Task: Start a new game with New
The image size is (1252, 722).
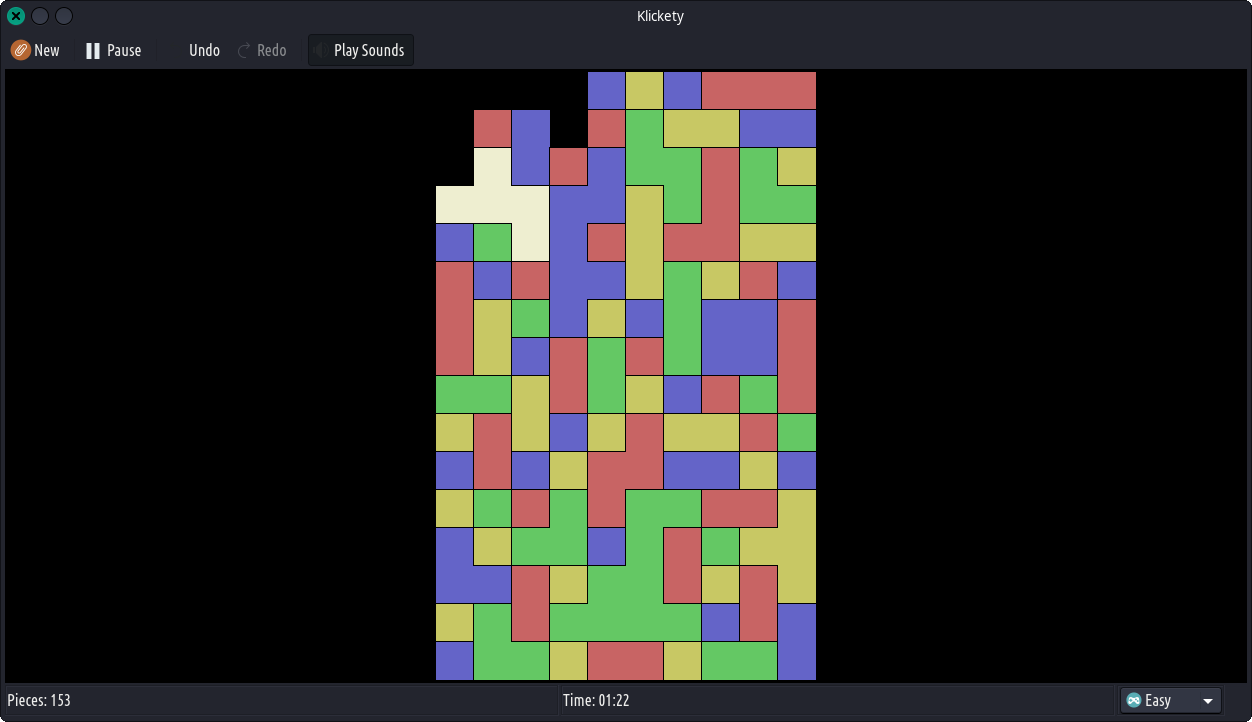Action: coord(35,50)
